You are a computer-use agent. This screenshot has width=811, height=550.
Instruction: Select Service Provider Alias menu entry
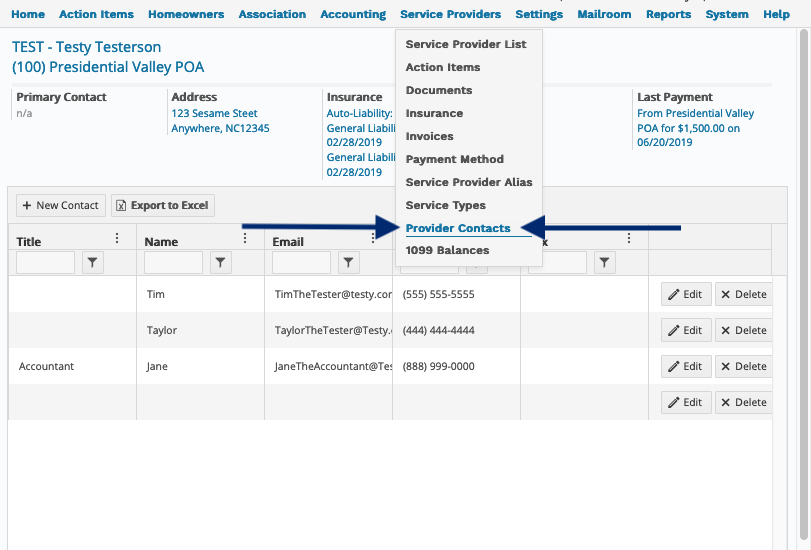[x=469, y=182]
